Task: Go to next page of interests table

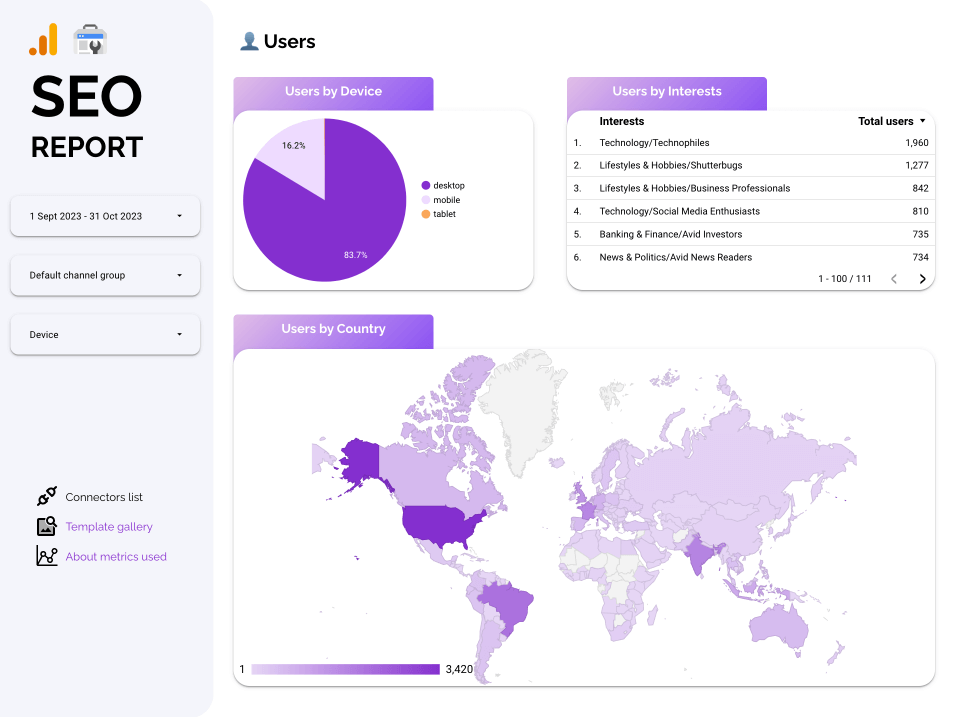Action: 922,279
